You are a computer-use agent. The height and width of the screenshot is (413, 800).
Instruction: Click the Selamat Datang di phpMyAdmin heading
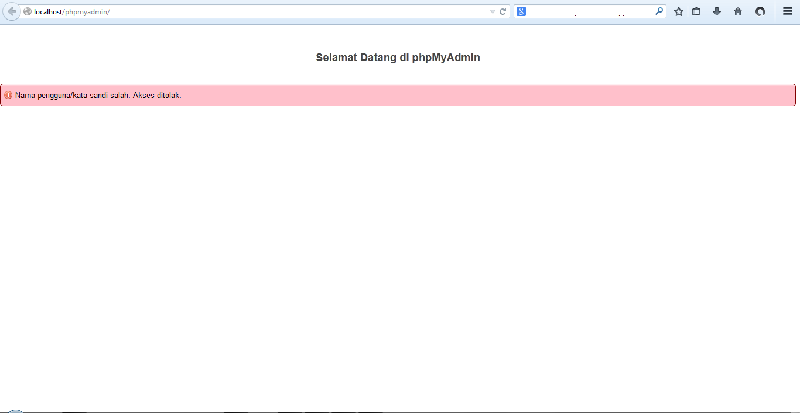(x=398, y=58)
